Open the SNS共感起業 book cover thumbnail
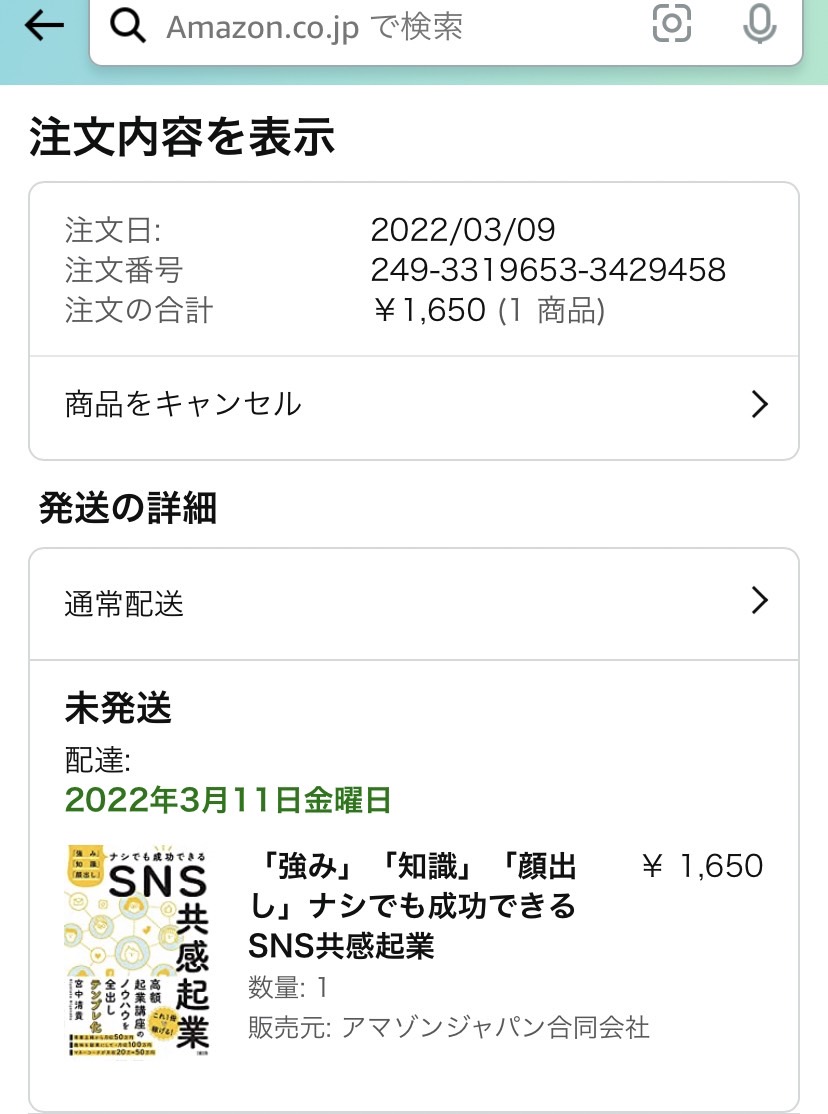Screen dimensions: 828x1114 click(x=139, y=951)
